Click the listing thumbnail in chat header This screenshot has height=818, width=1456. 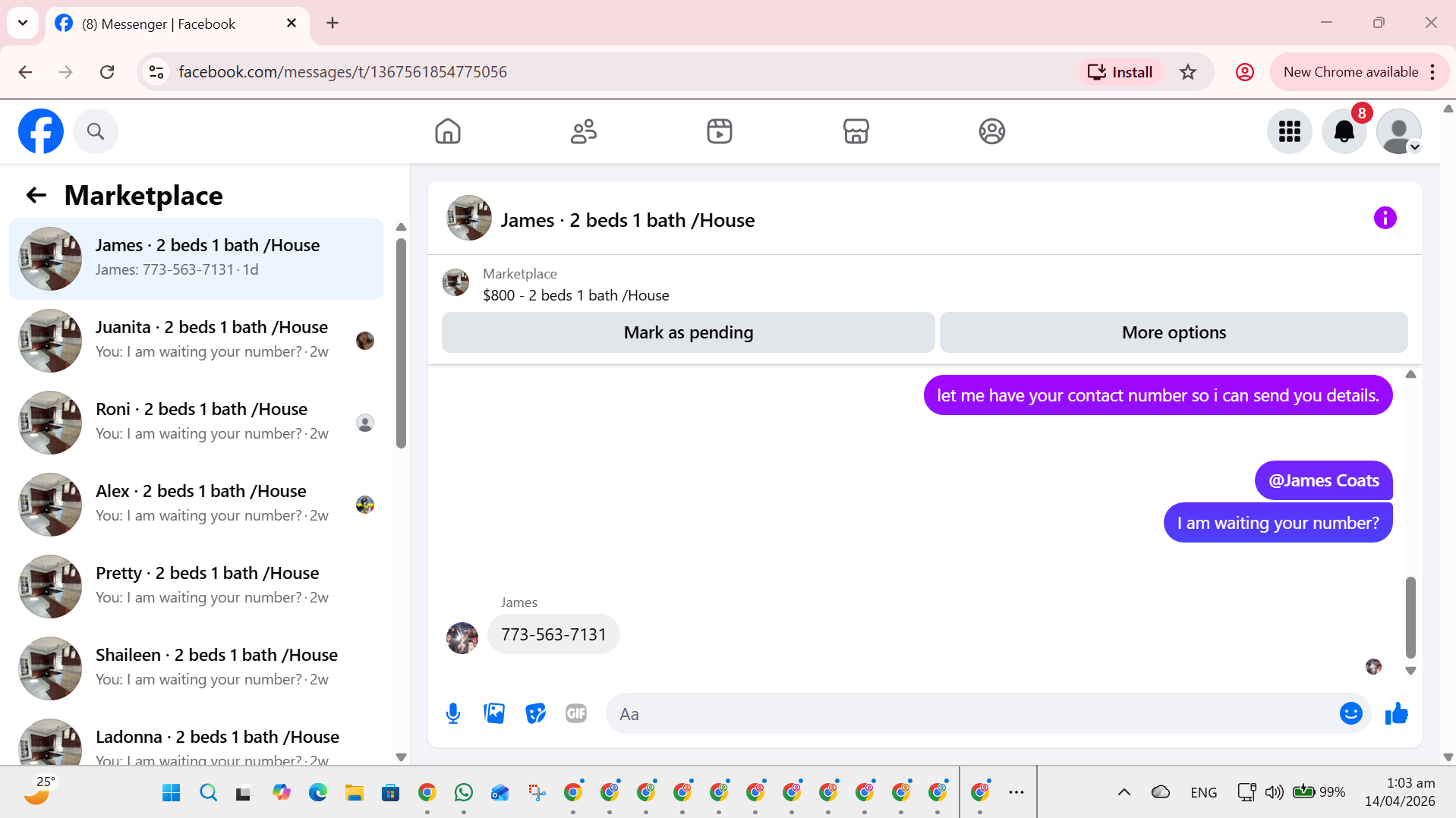coord(469,219)
